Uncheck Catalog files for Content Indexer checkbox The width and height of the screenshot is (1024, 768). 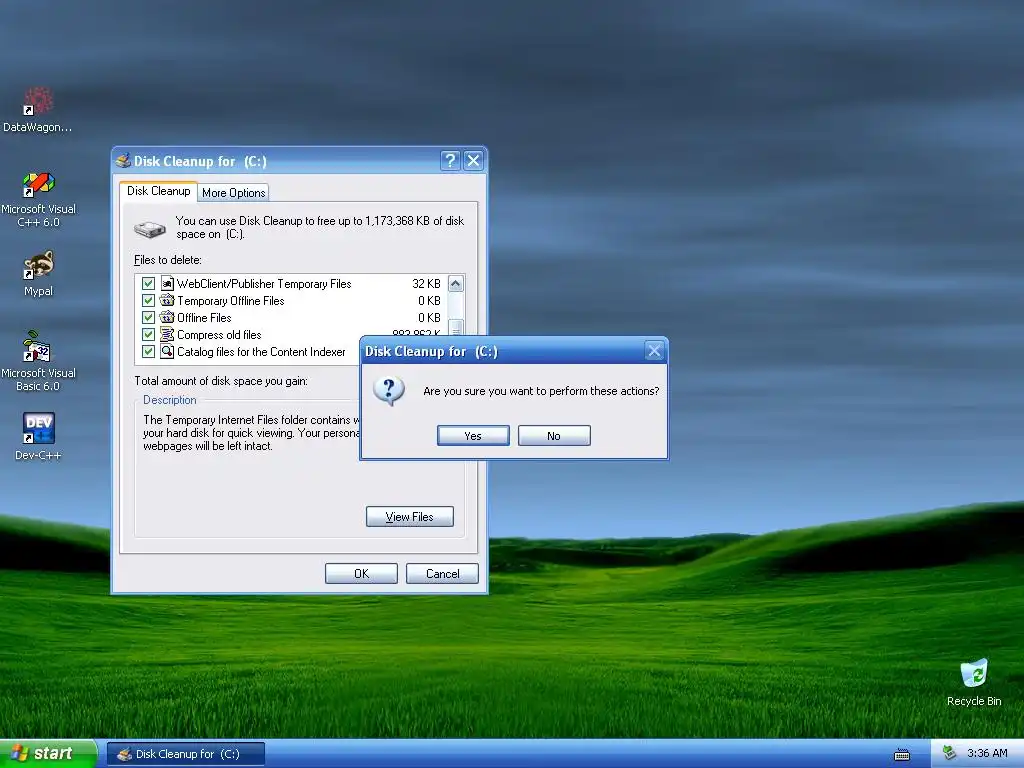pos(148,351)
